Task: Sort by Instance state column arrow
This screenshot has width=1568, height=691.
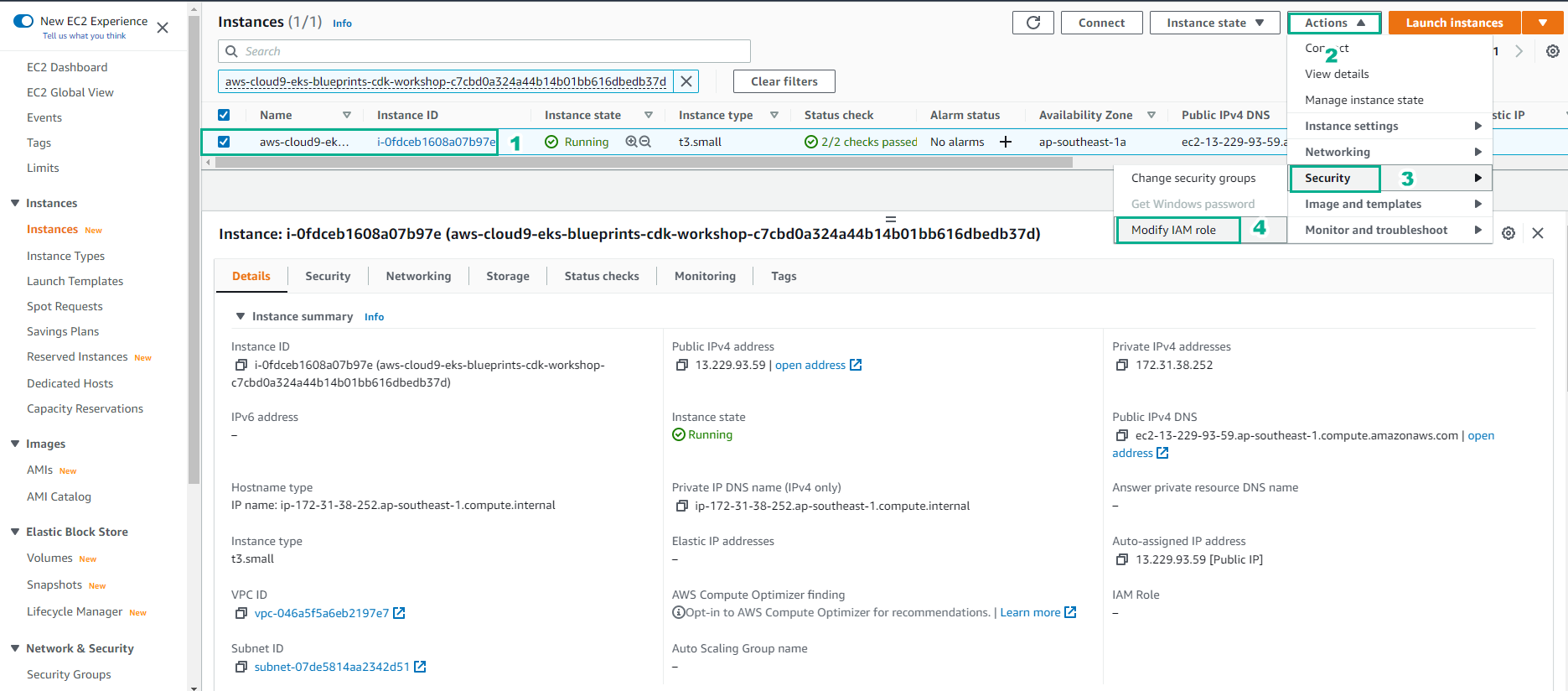Action: [x=649, y=115]
